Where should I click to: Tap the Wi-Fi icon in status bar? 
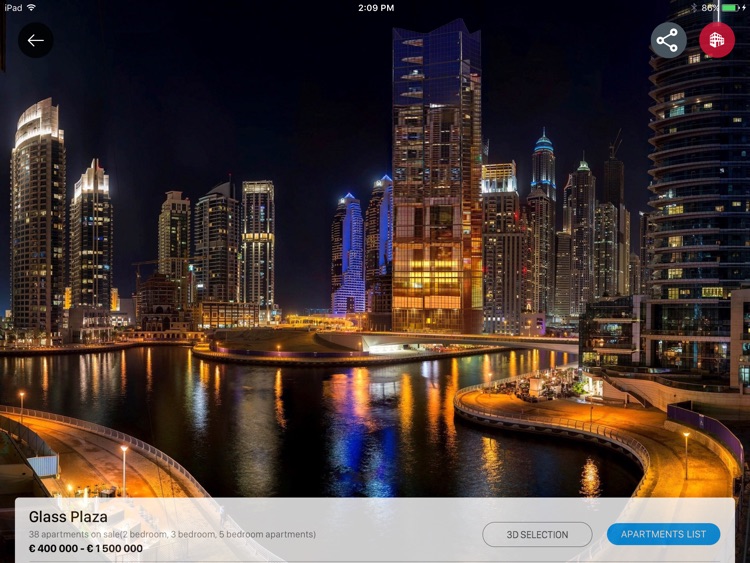coord(31,8)
